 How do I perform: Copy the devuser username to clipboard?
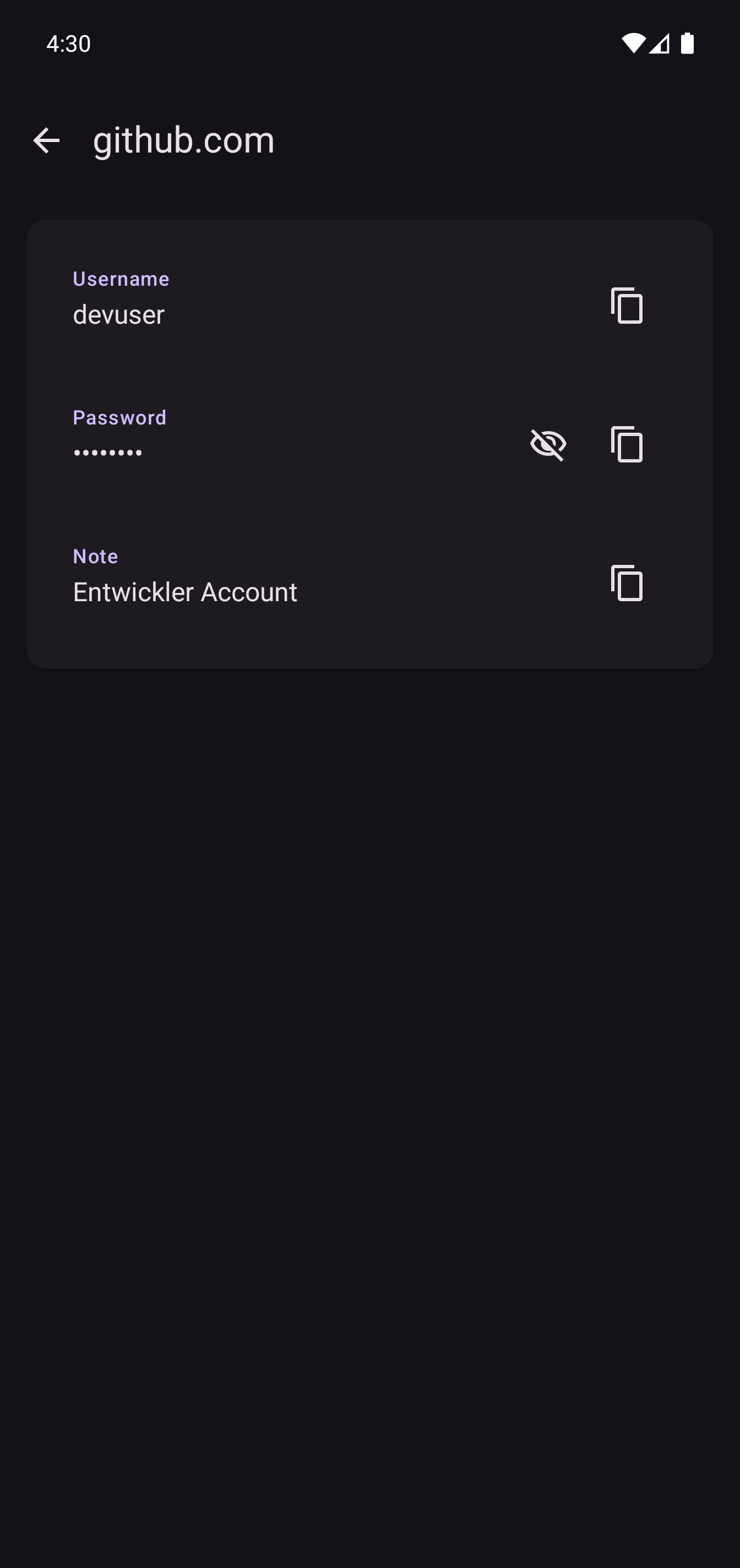click(x=627, y=306)
